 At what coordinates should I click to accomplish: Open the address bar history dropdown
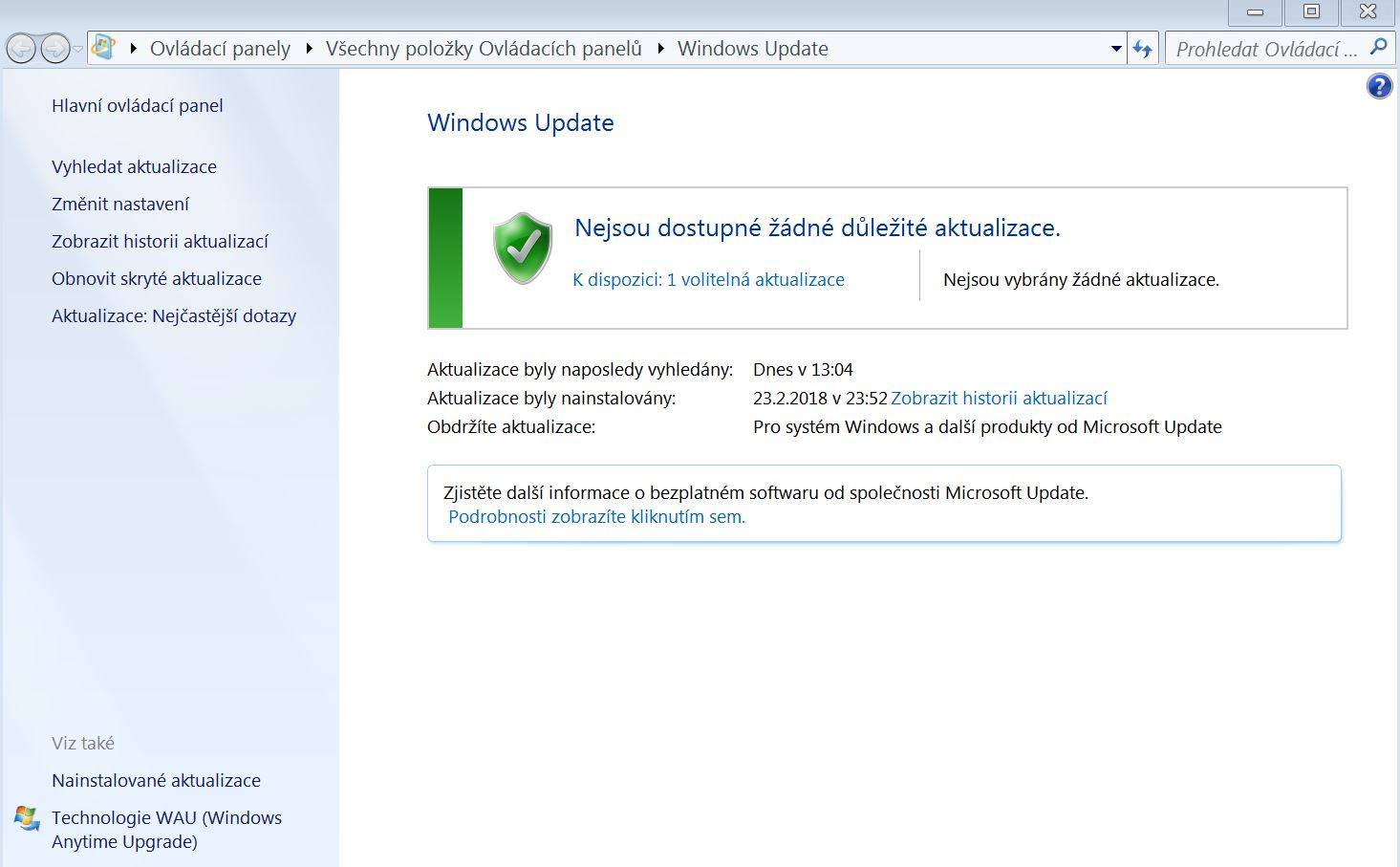click(x=1116, y=49)
